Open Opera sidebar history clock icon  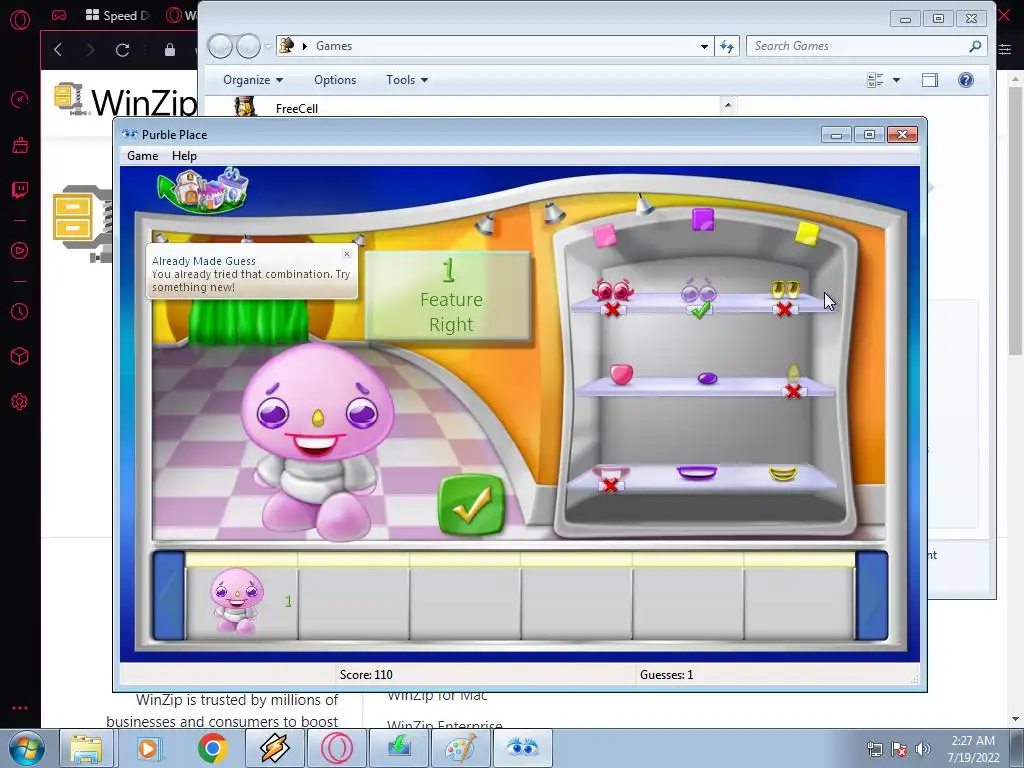pos(20,312)
